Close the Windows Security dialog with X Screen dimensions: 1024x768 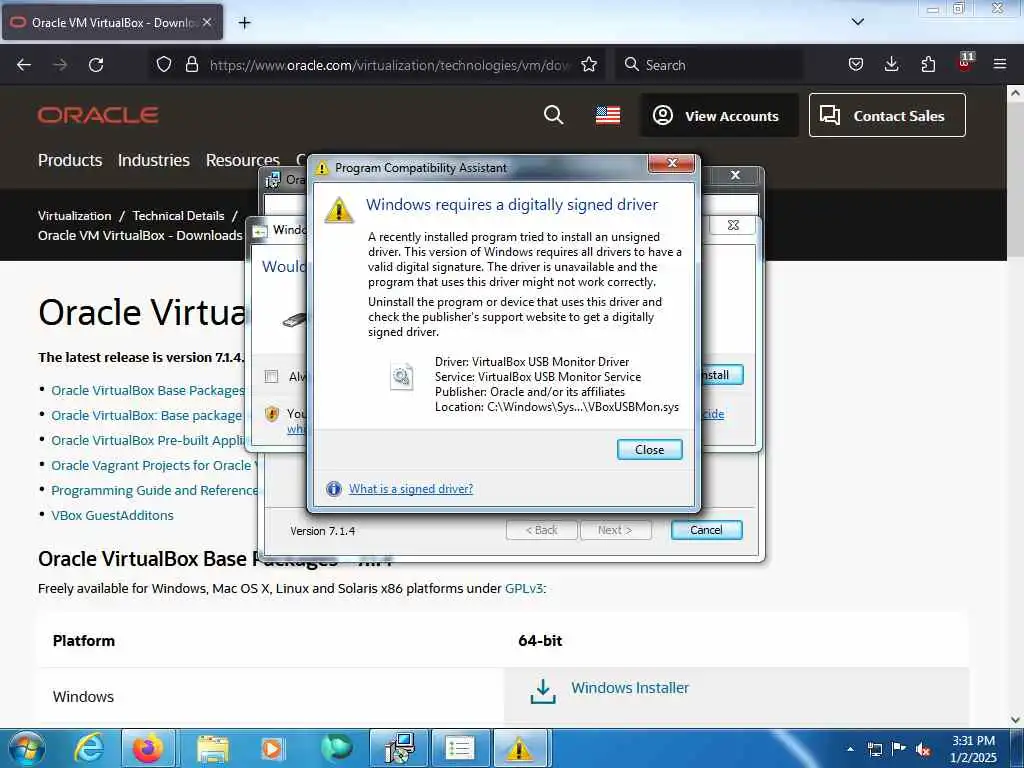click(x=733, y=225)
